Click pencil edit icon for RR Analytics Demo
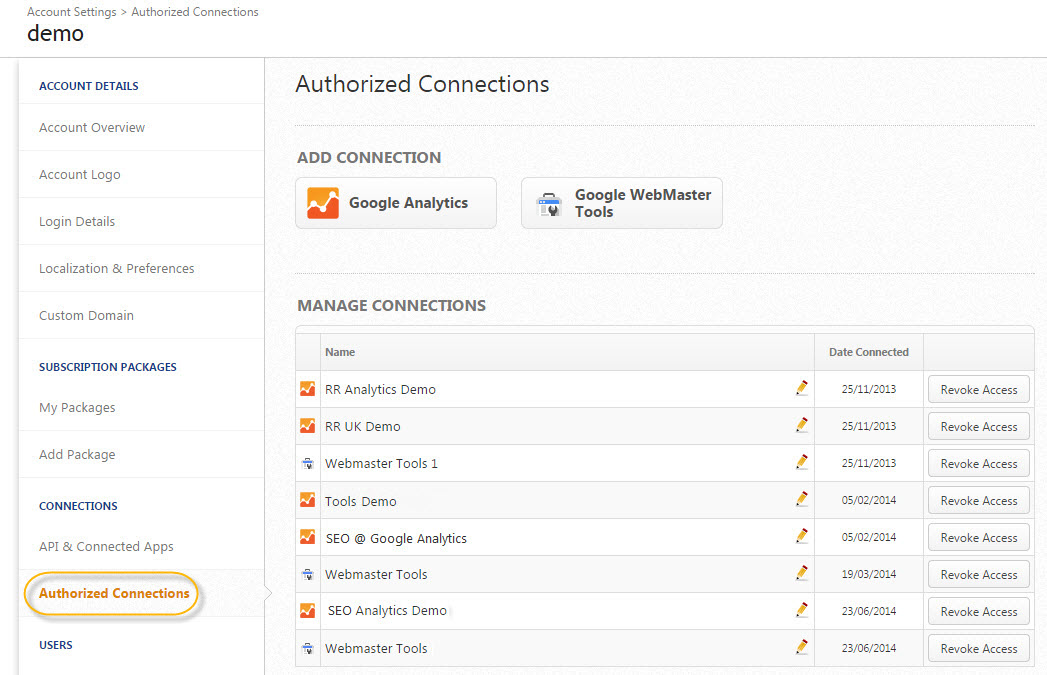Viewport: 1047px width, 675px height. 801,388
